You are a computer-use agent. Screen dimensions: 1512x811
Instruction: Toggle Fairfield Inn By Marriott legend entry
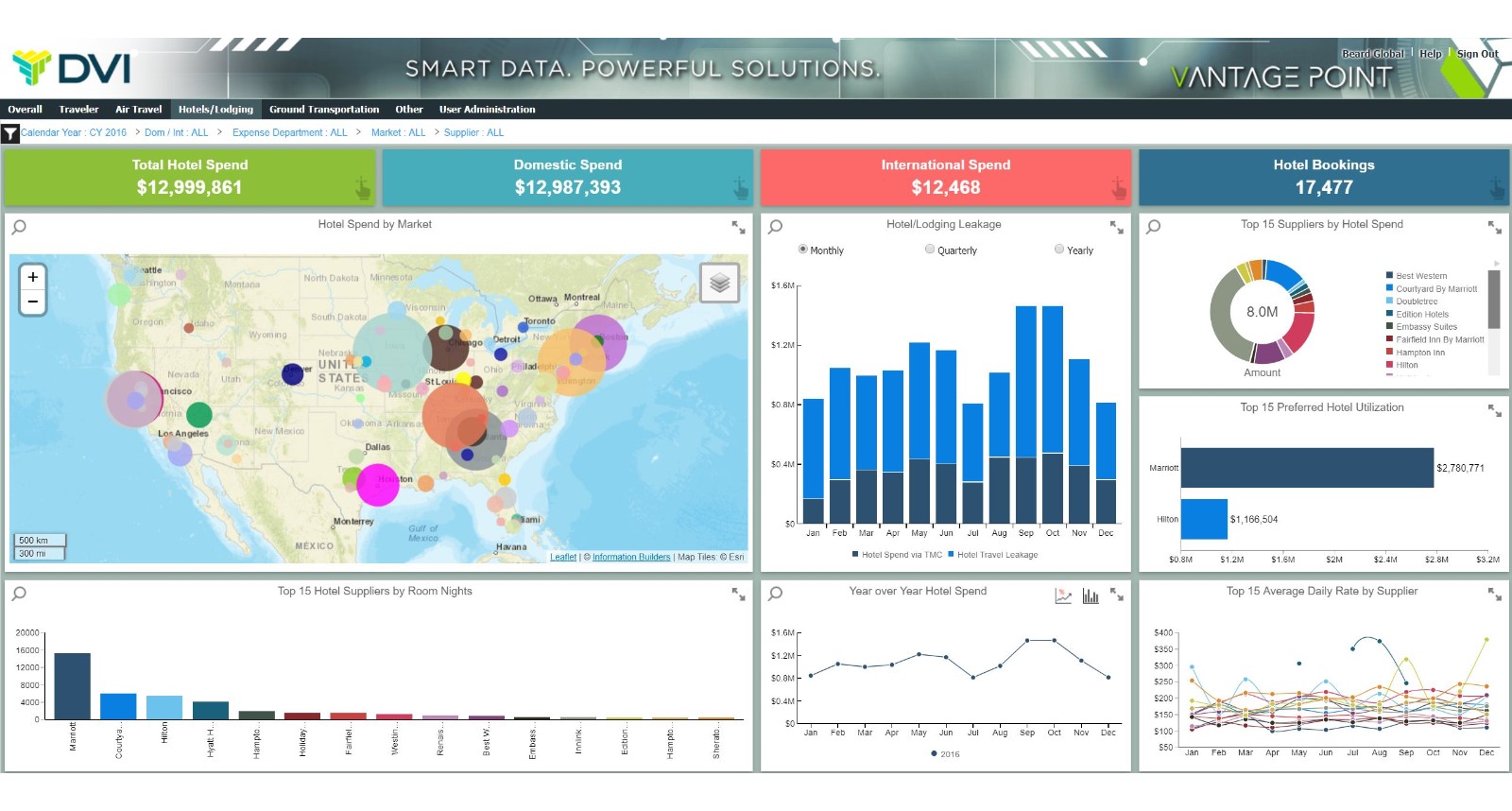(x=1435, y=339)
